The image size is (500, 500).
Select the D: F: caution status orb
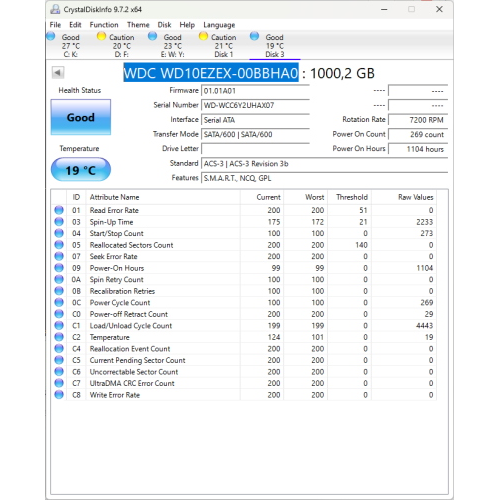101,36
